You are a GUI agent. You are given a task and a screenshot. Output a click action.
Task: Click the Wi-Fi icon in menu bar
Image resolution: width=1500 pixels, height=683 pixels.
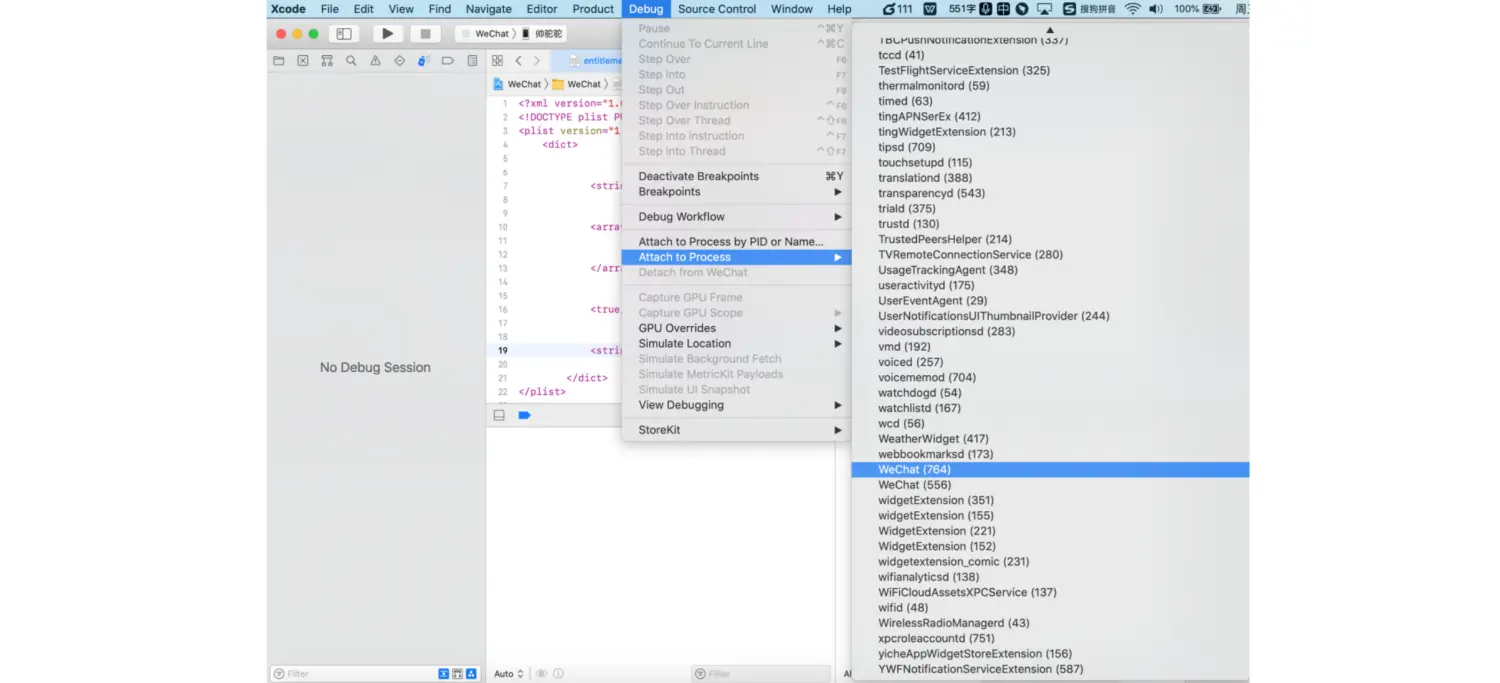point(1132,9)
